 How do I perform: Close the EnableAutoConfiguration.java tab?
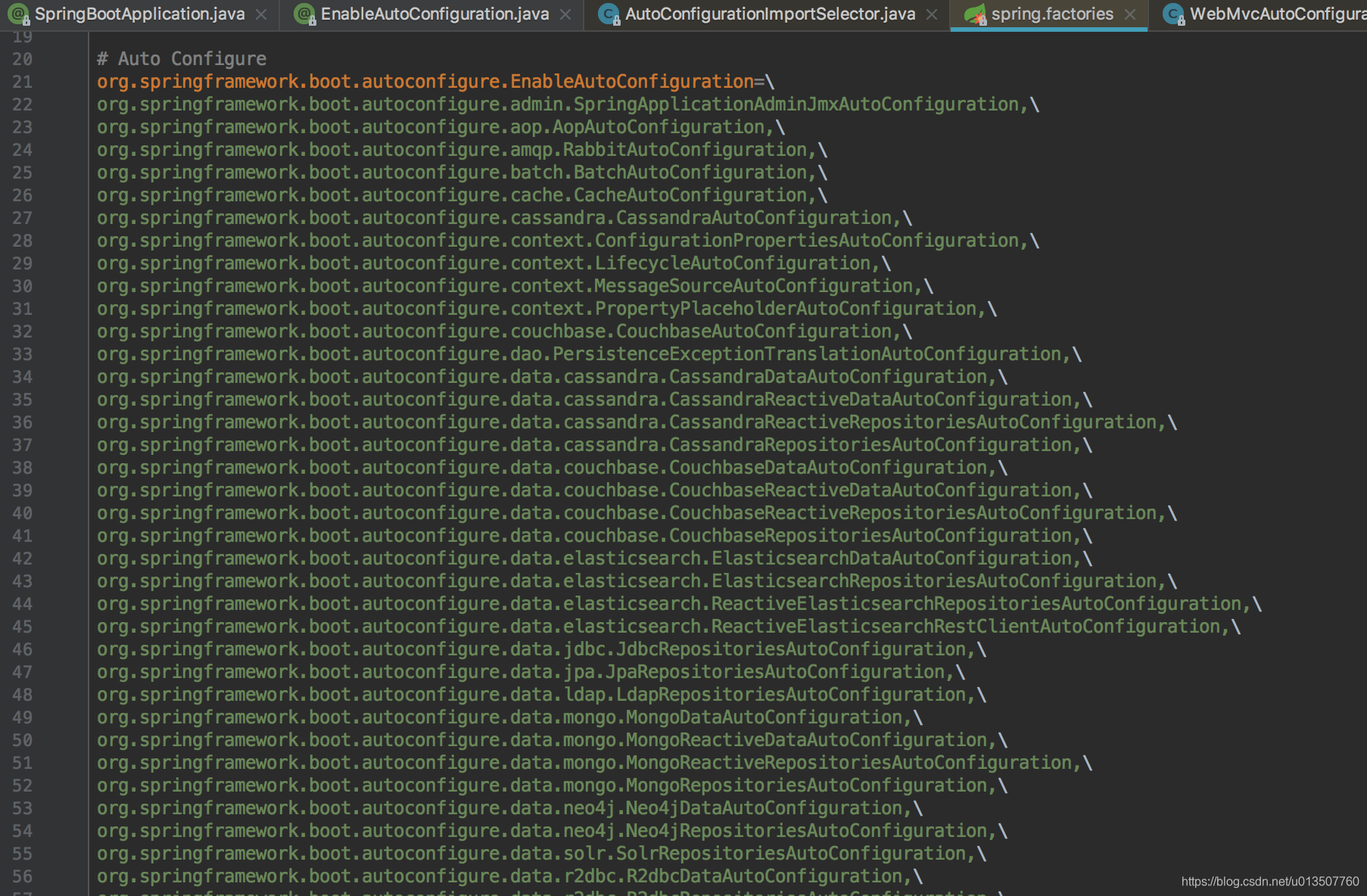click(x=565, y=14)
